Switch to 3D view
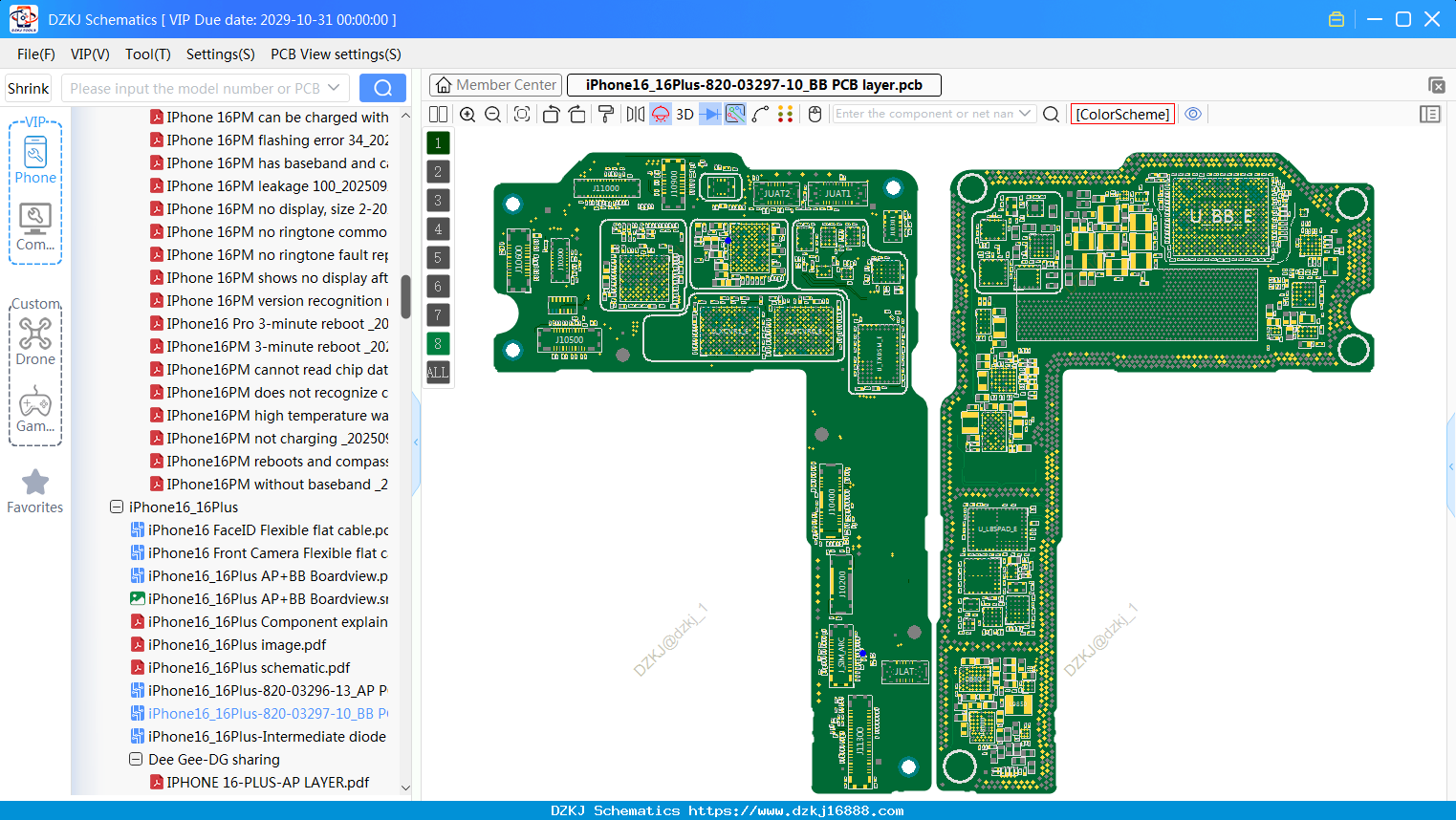 [x=685, y=114]
